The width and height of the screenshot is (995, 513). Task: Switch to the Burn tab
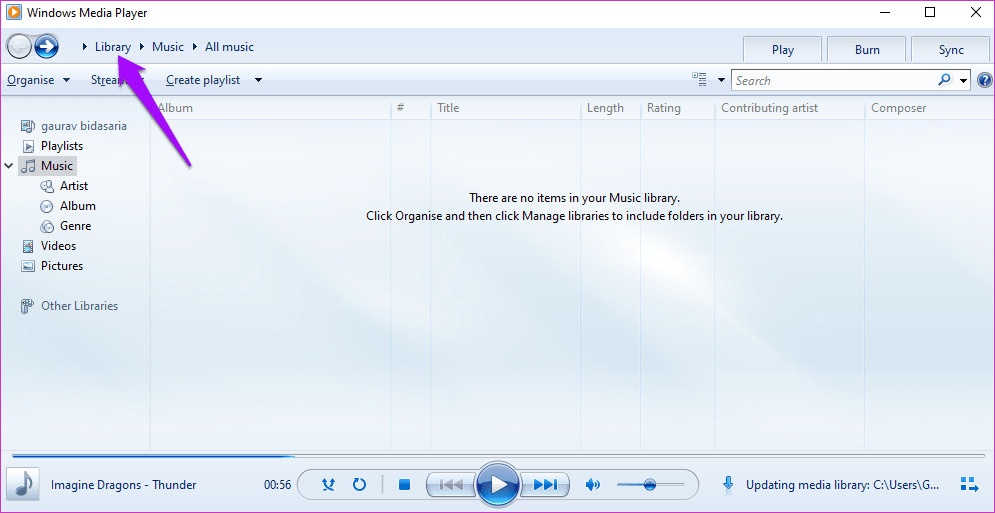867,50
